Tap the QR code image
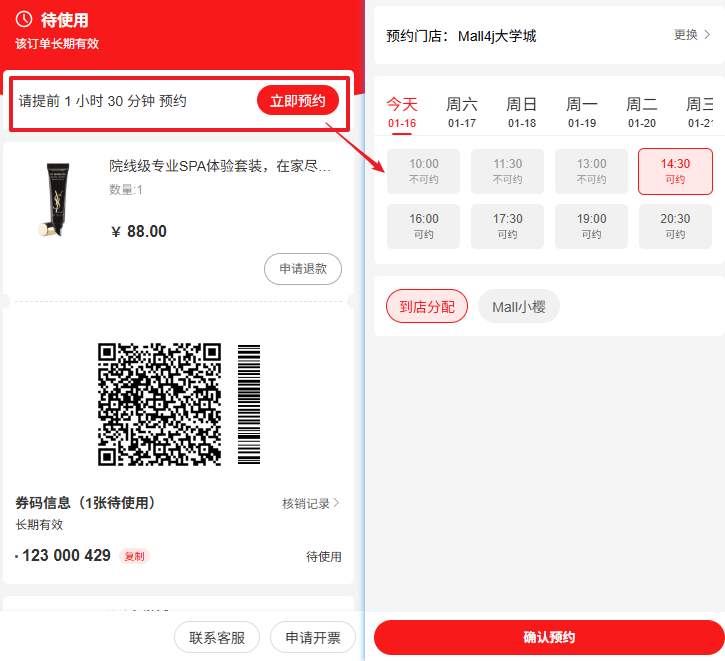The height and width of the screenshot is (661, 725). (x=160, y=404)
